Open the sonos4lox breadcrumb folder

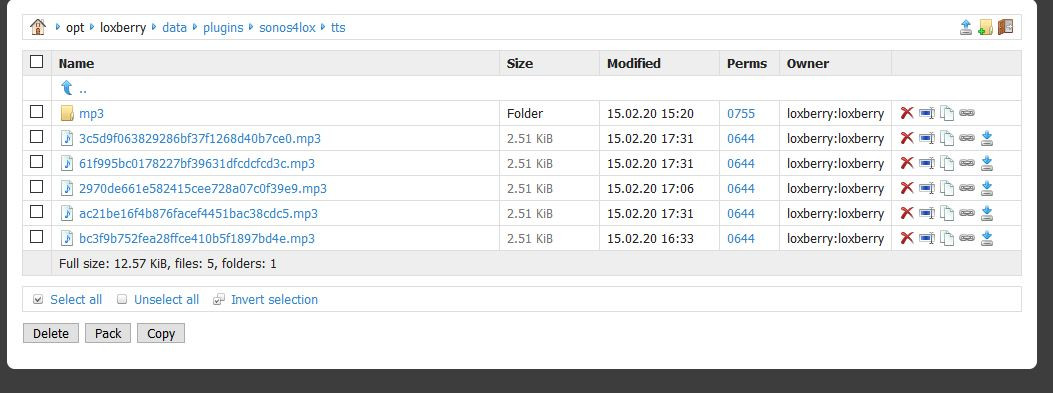(x=287, y=28)
